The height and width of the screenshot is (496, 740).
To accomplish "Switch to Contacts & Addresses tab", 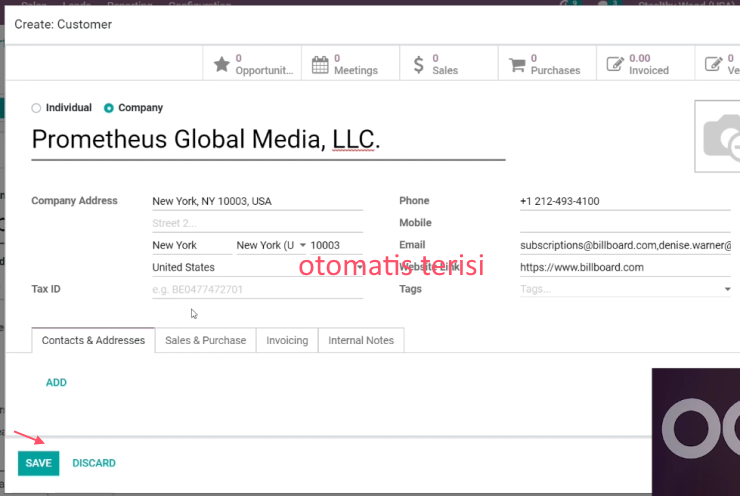I will pyautogui.click(x=93, y=340).
